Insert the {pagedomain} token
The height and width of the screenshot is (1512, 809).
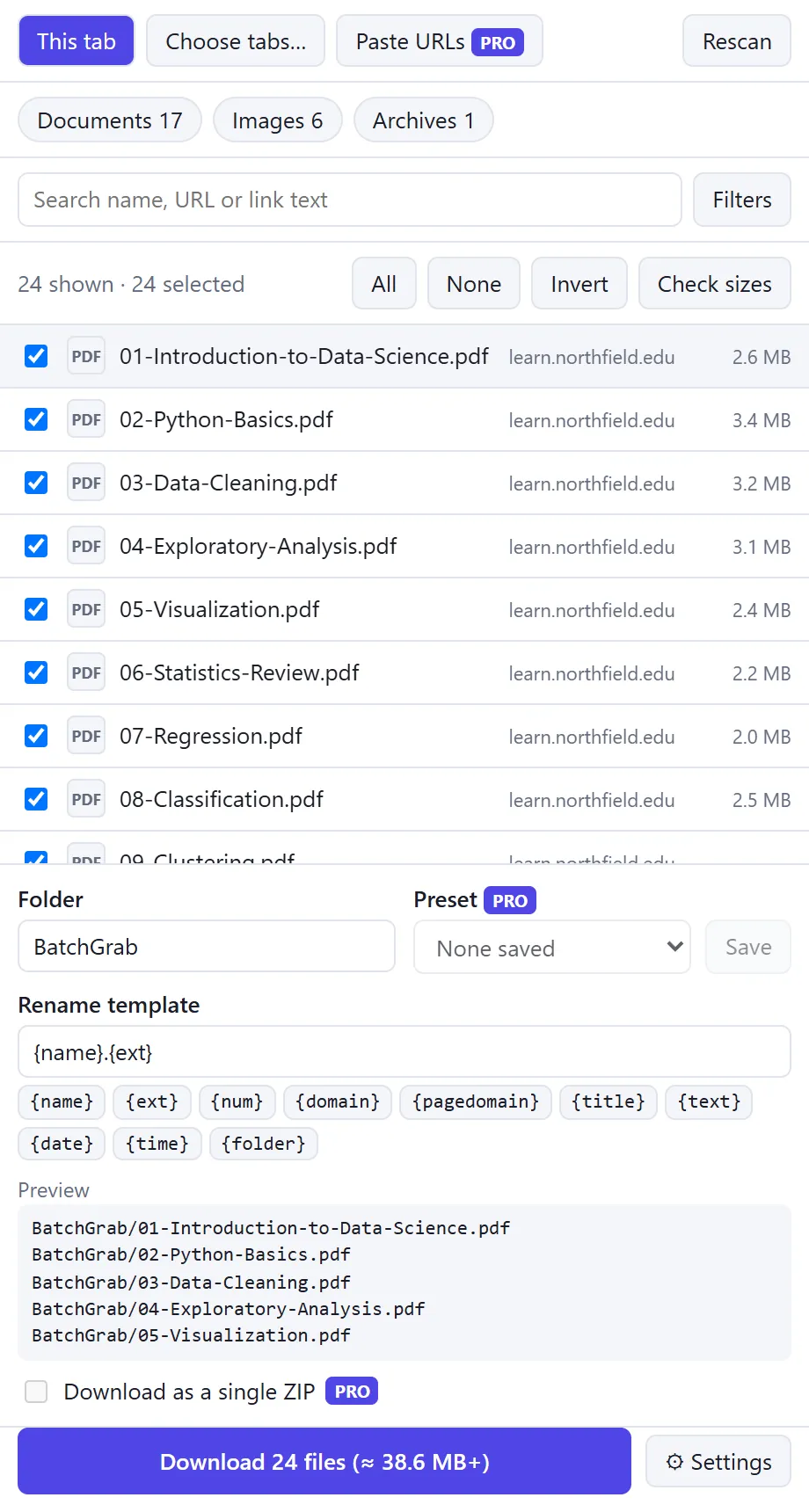[476, 1101]
